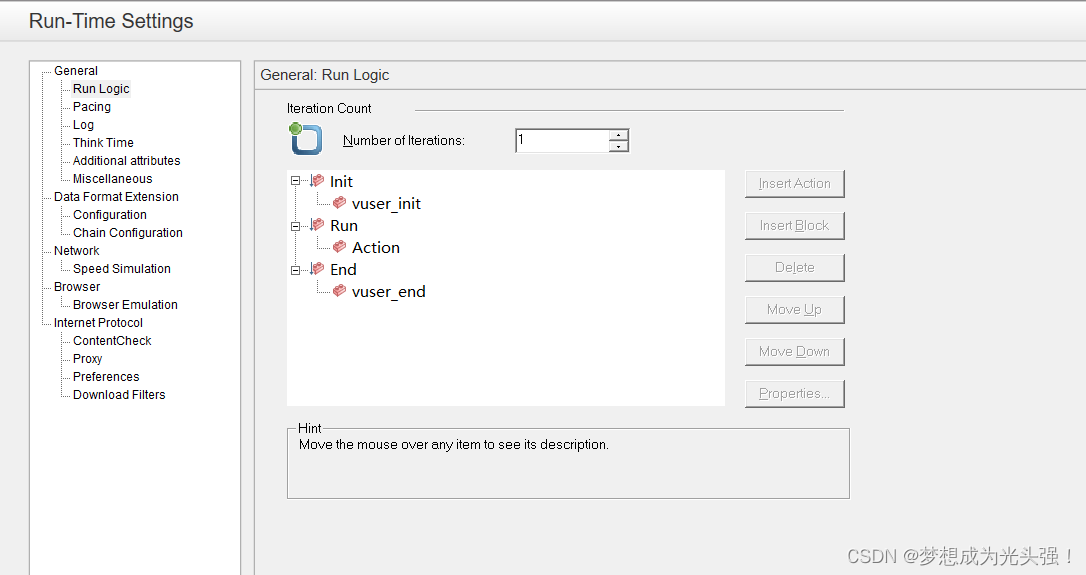The height and width of the screenshot is (575, 1086).
Task: Click the Iteration Count loop icon
Action: tap(305, 139)
